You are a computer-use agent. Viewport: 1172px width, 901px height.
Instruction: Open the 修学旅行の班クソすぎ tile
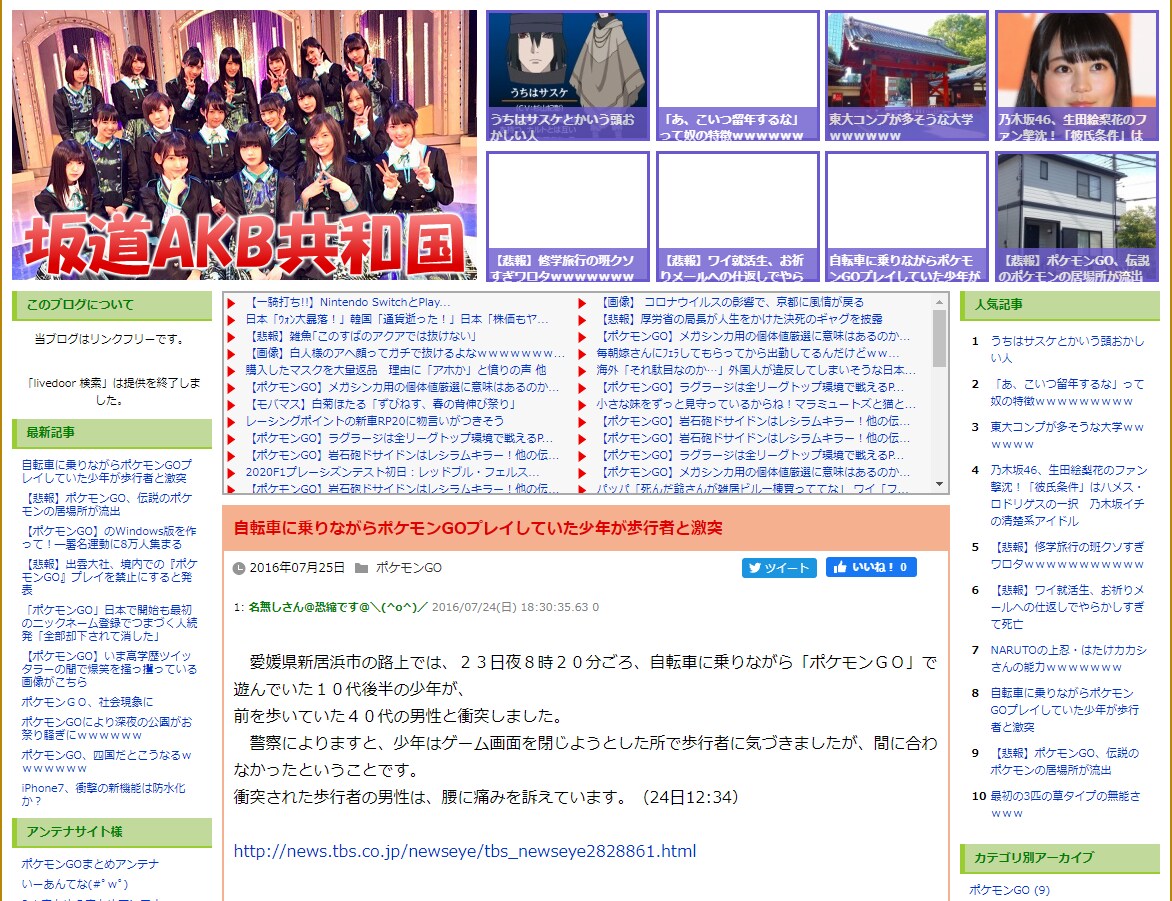click(568, 217)
